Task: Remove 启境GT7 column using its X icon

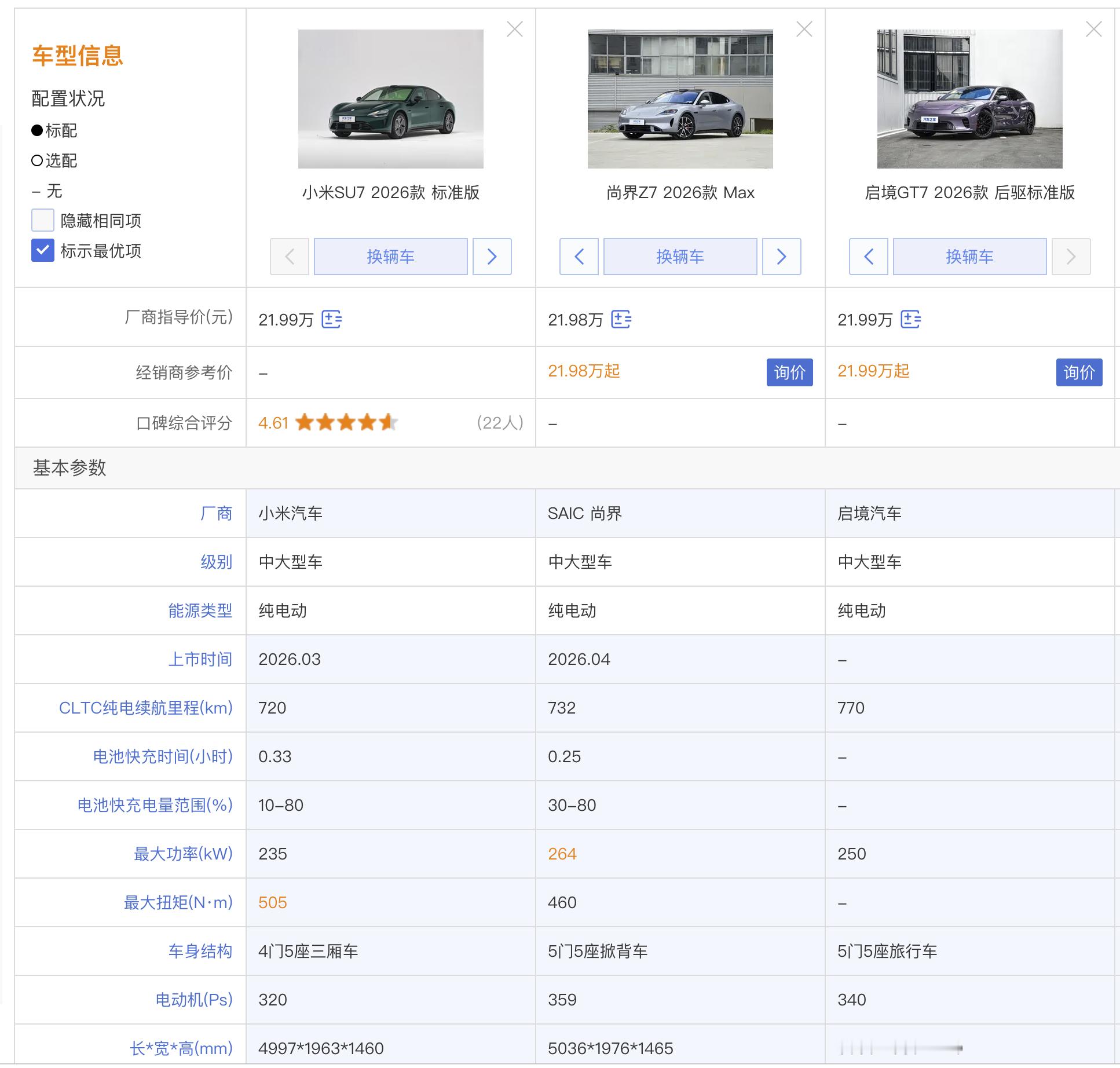Action: 1093,29
